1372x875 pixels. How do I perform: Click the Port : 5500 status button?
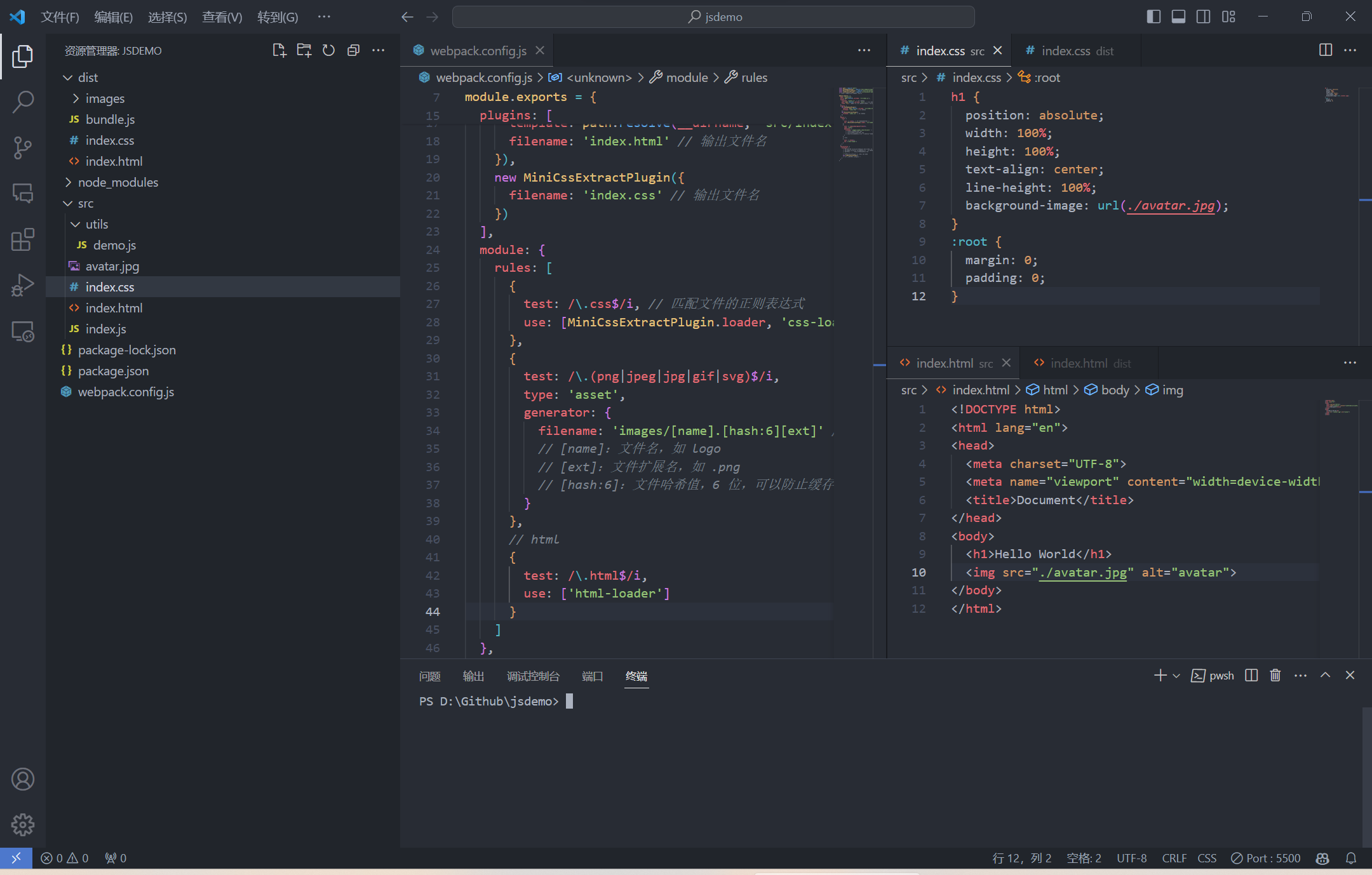(1265, 858)
